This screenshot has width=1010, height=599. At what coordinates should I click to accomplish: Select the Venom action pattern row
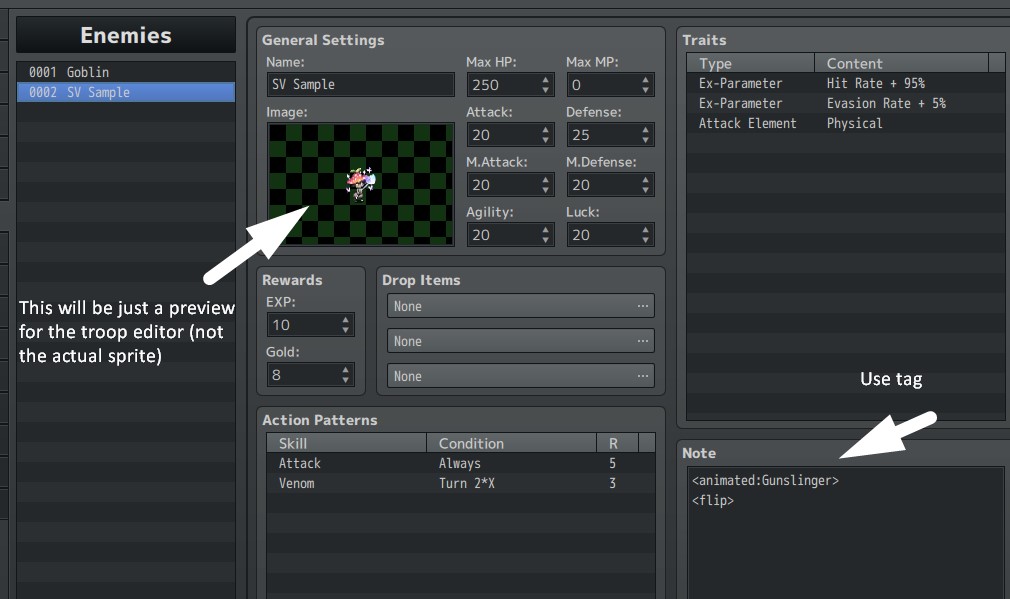coord(461,483)
